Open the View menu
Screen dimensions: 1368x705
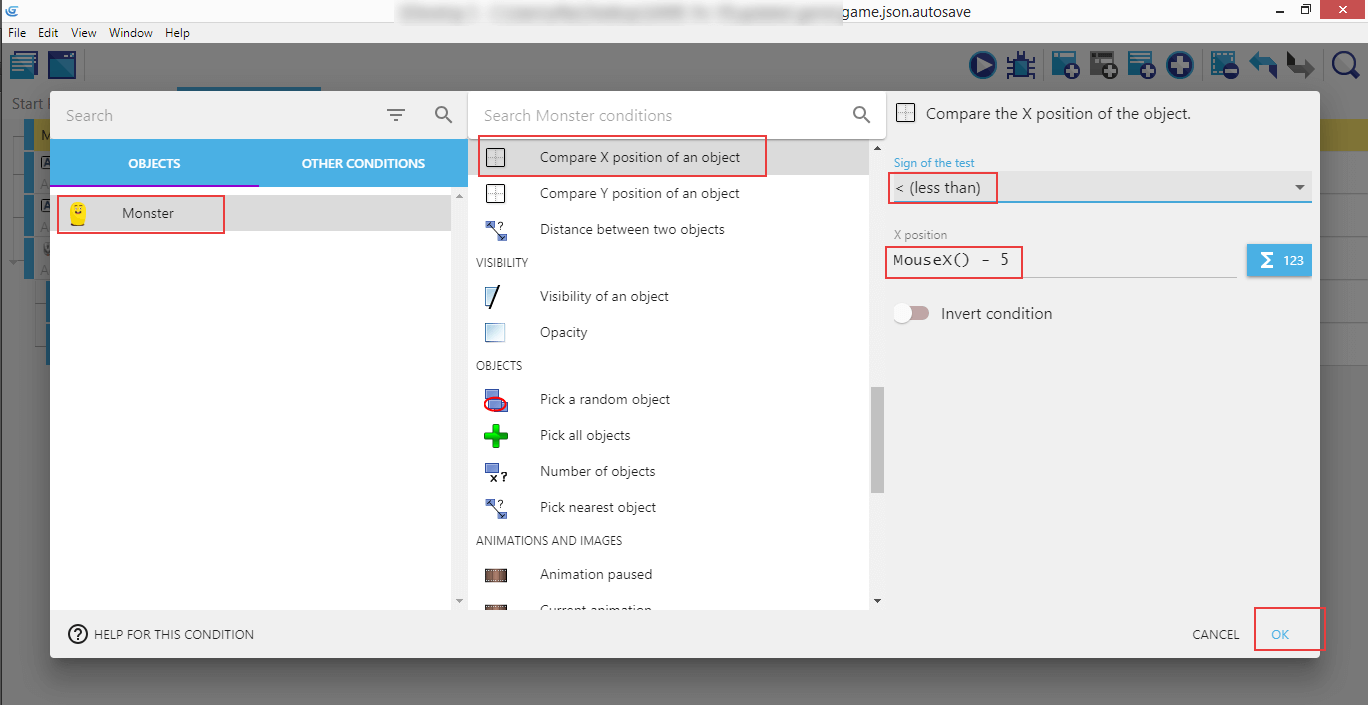[84, 33]
